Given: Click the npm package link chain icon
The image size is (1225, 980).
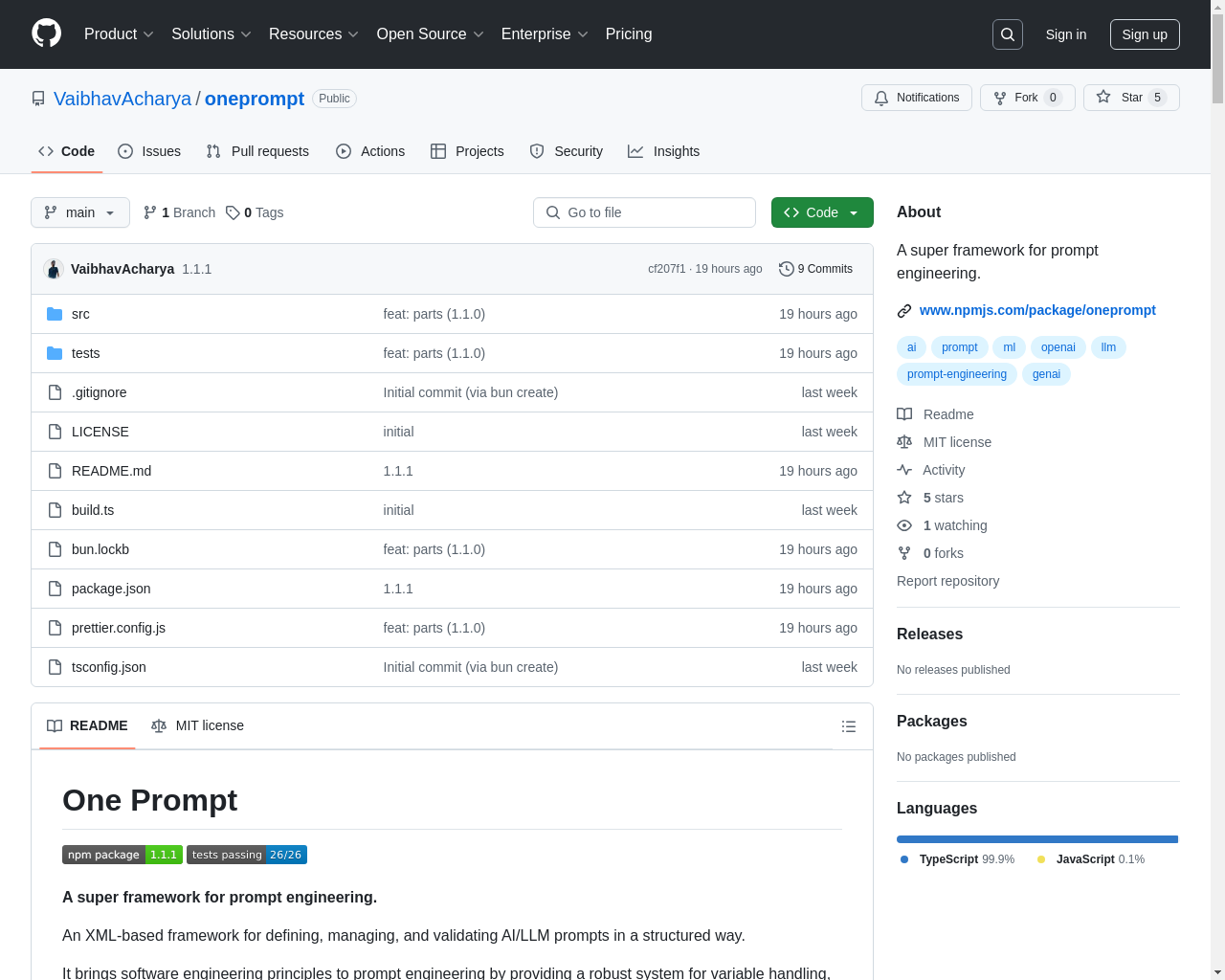Looking at the screenshot, I should pyautogui.click(x=904, y=311).
